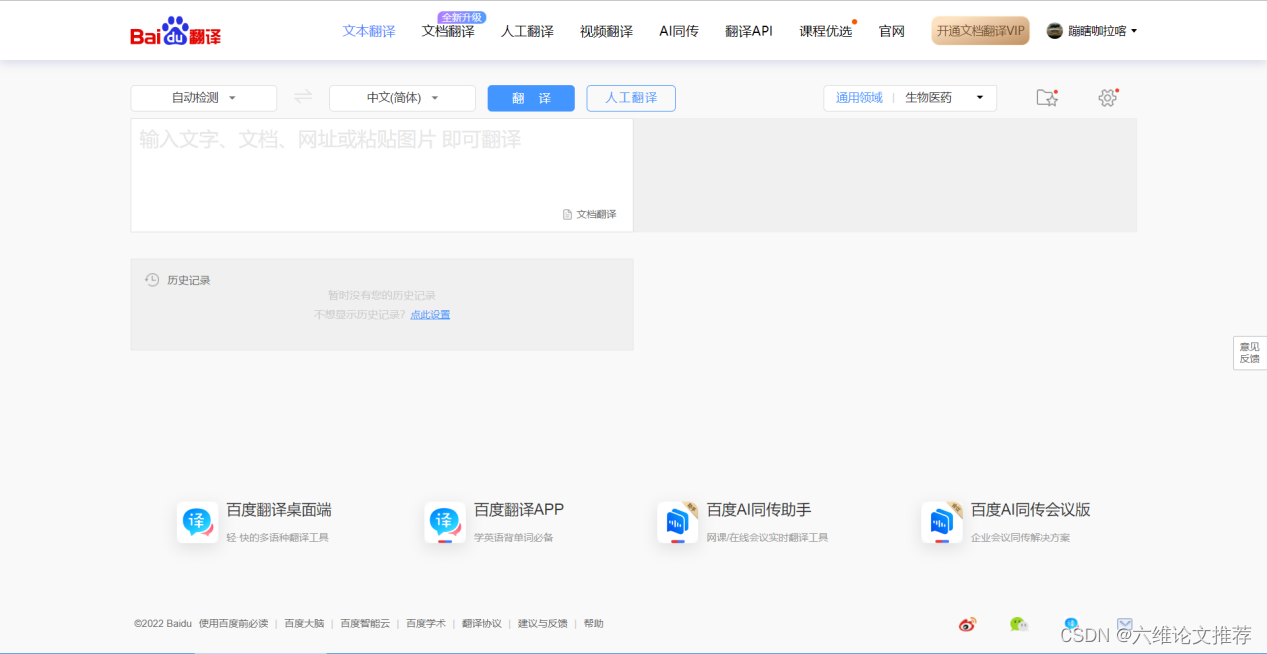Image resolution: width=1267 pixels, height=654 pixels.
Task: Open the 百度学术 footer link
Action: pyautogui.click(x=426, y=624)
